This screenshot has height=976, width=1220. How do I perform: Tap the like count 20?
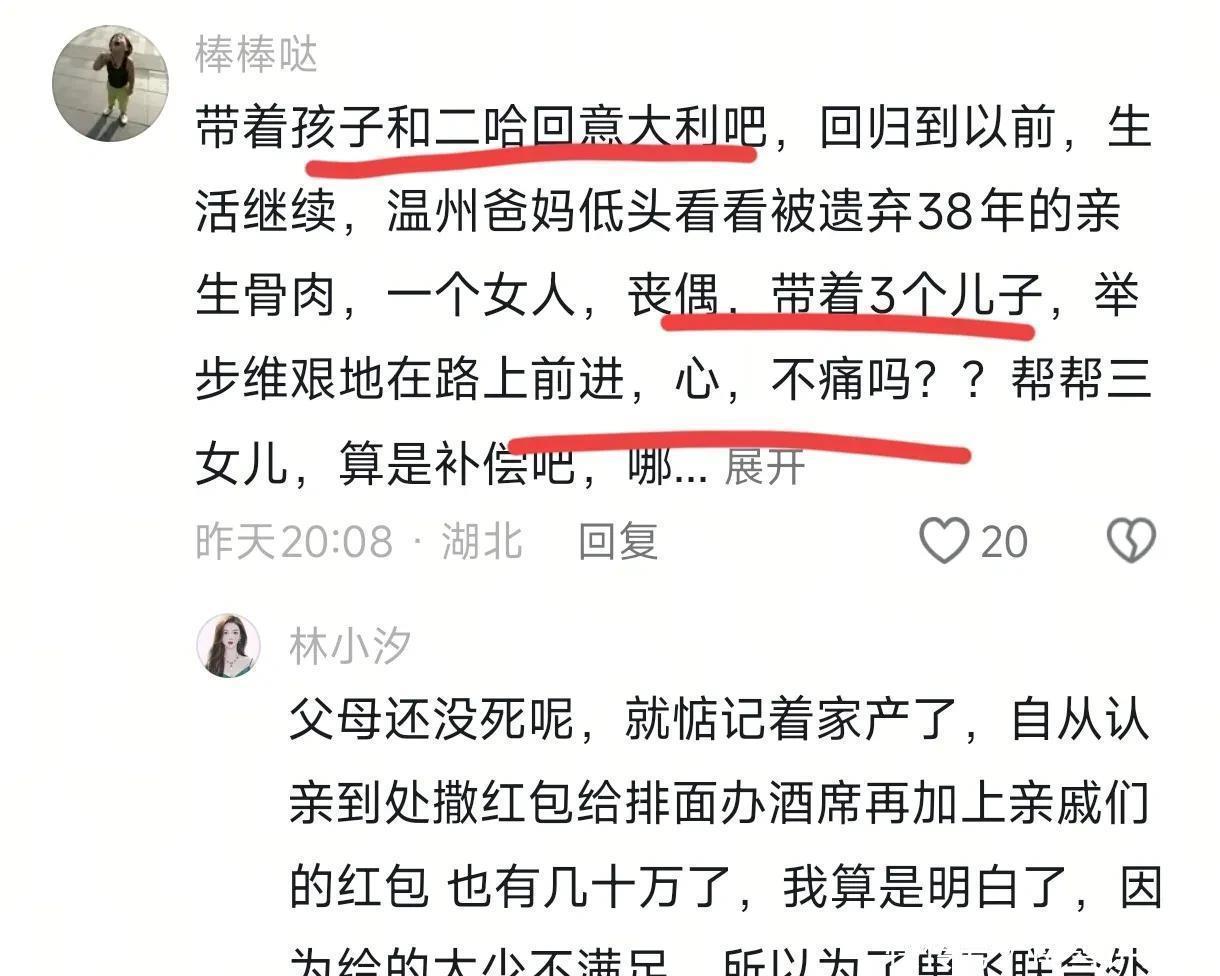coord(1004,542)
